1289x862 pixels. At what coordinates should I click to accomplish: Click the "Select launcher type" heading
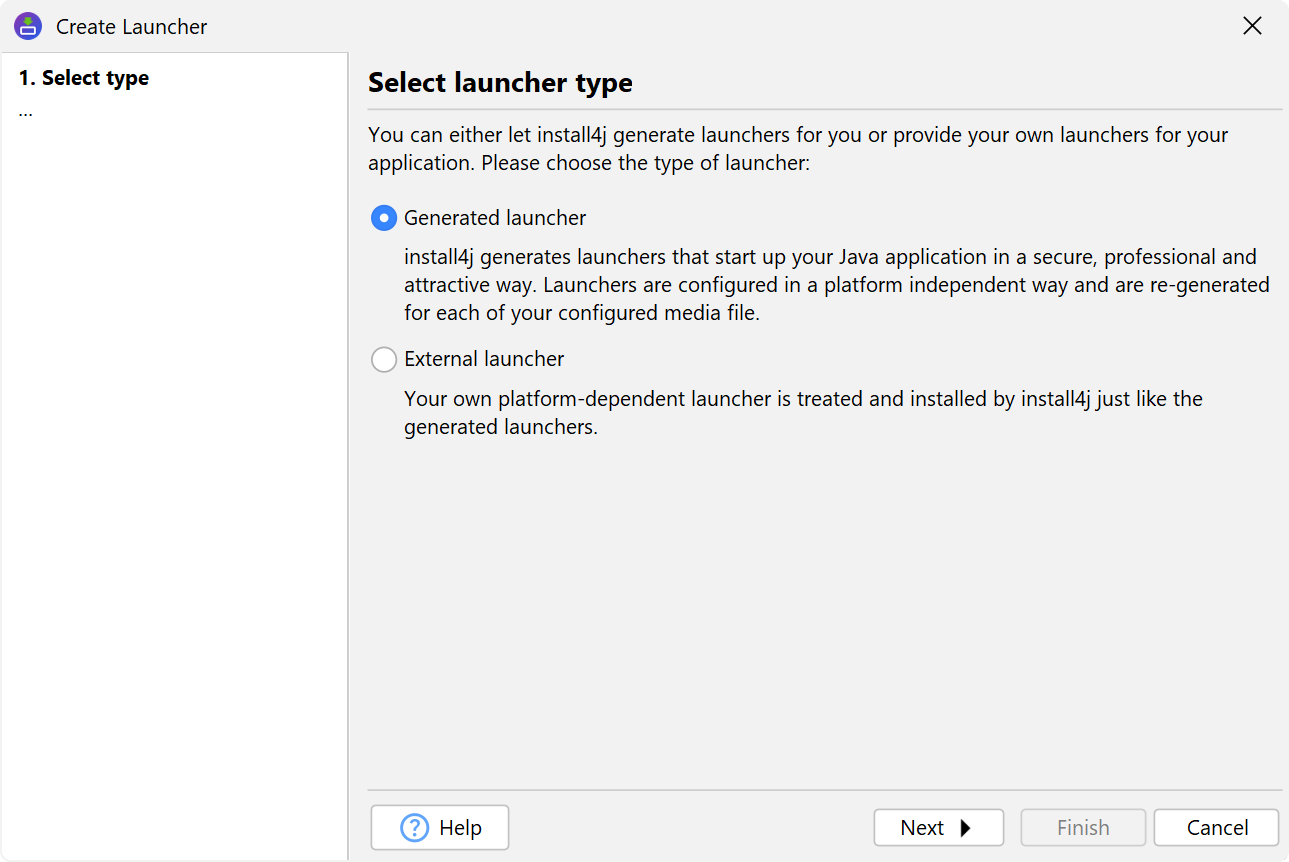pos(500,83)
